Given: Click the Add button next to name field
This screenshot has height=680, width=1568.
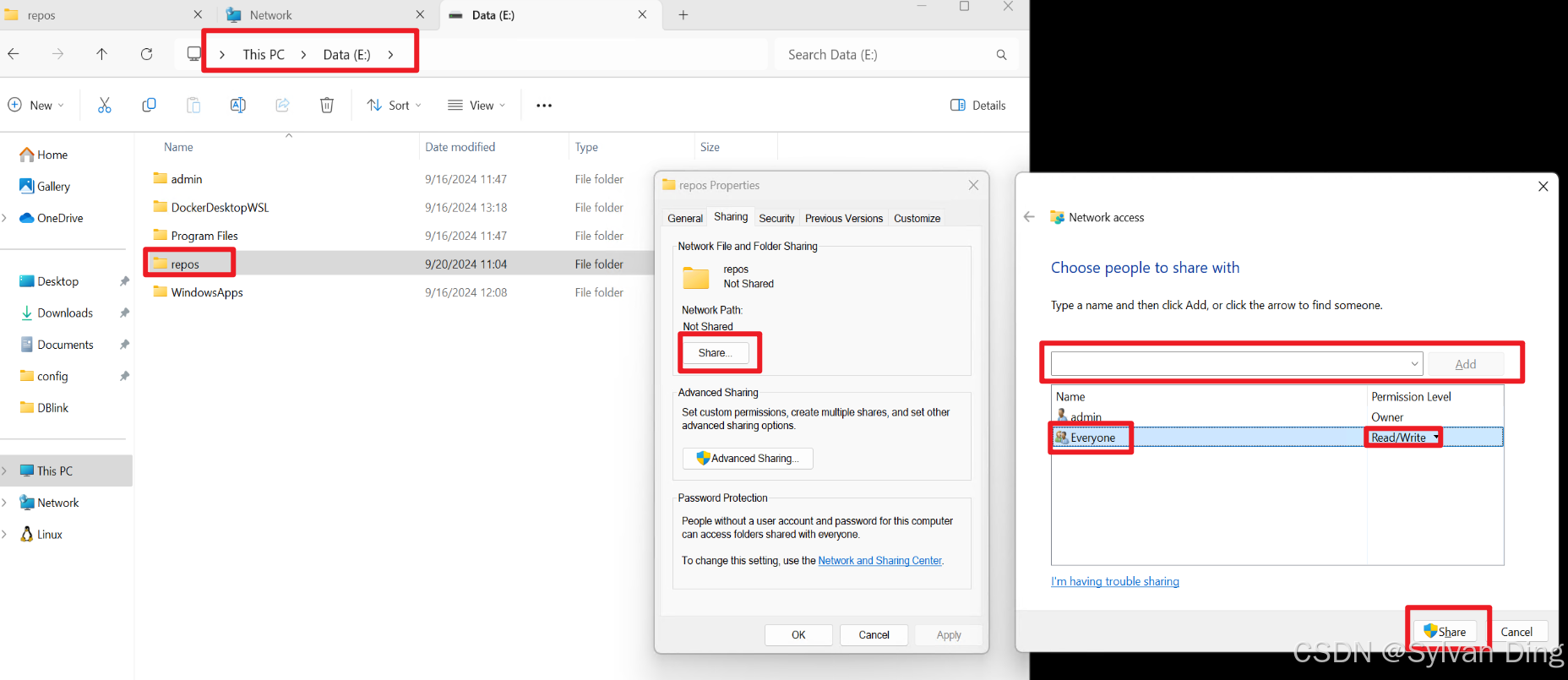Looking at the screenshot, I should (1466, 364).
